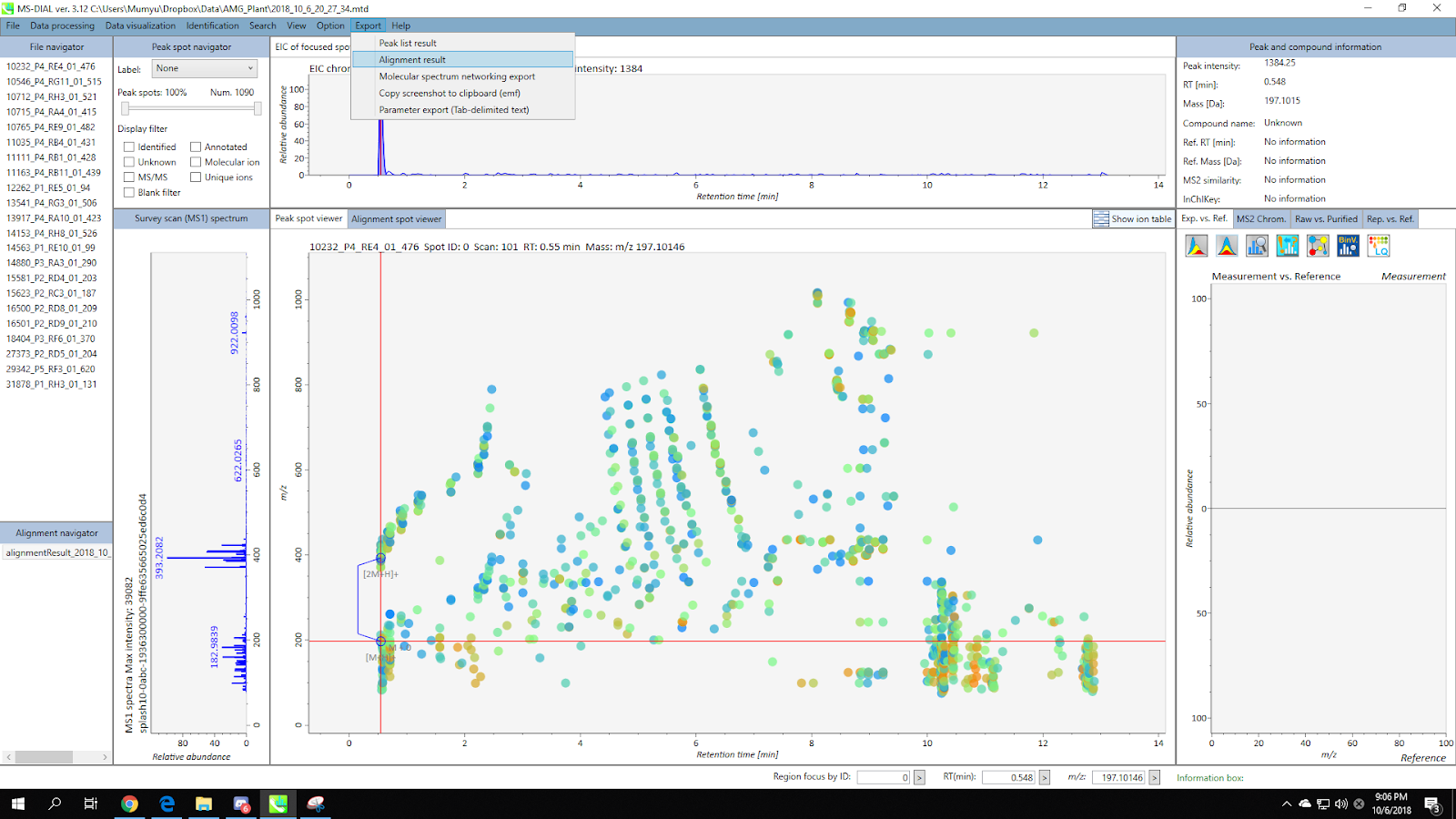Open the View menu
The width and height of the screenshot is (1456, 819).
pyautogui.click(x=297, y=25)
